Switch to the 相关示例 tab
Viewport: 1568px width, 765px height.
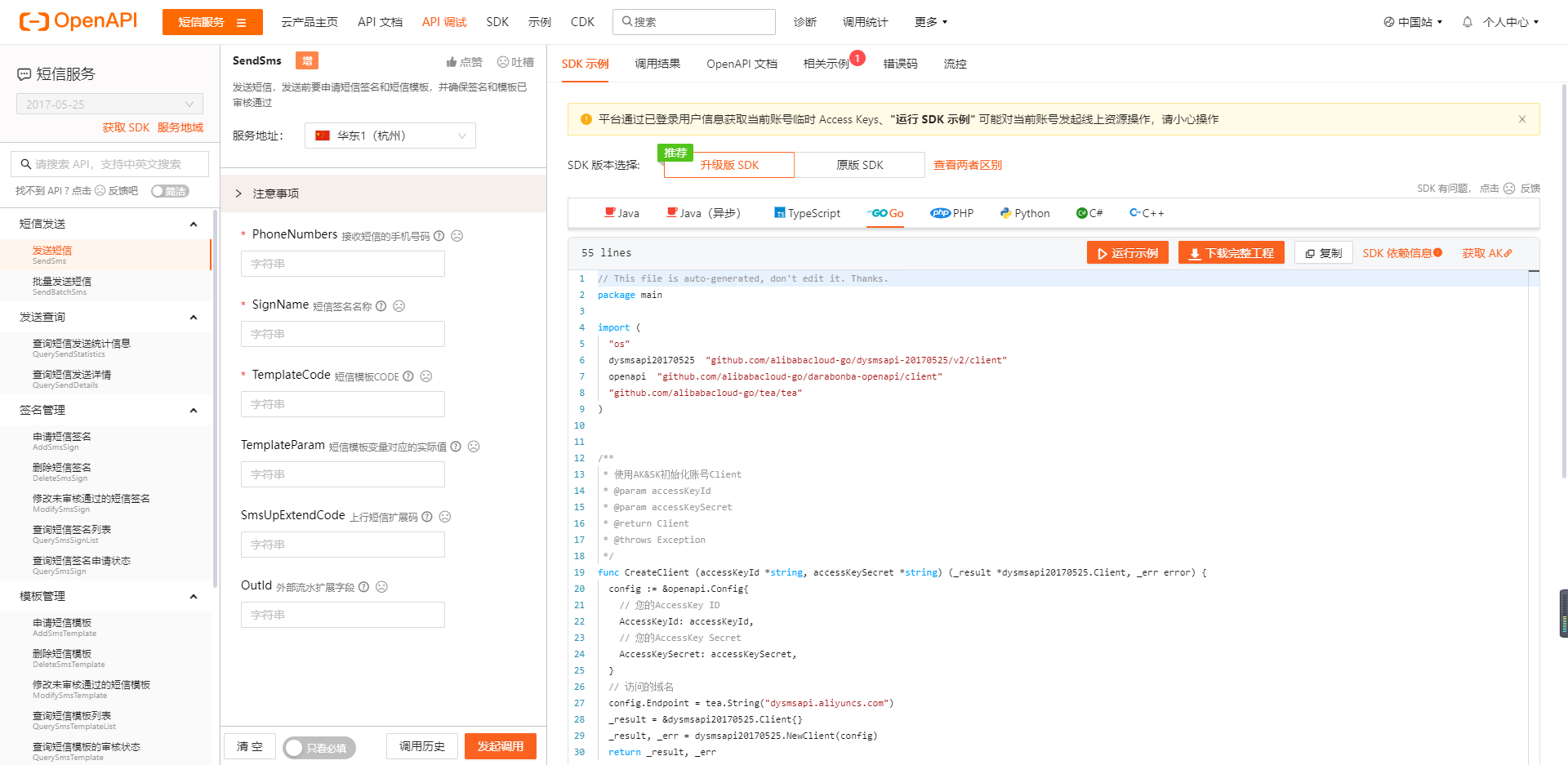pyautogui.click(x=826, y=64)
